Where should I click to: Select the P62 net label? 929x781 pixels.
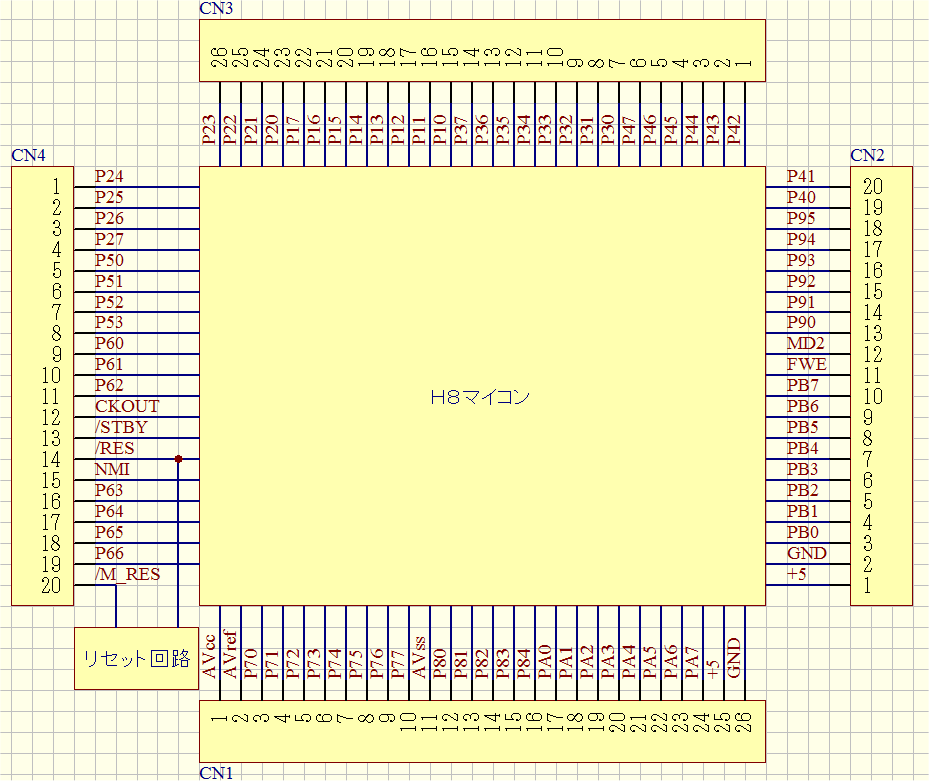(x=109, y=385)
